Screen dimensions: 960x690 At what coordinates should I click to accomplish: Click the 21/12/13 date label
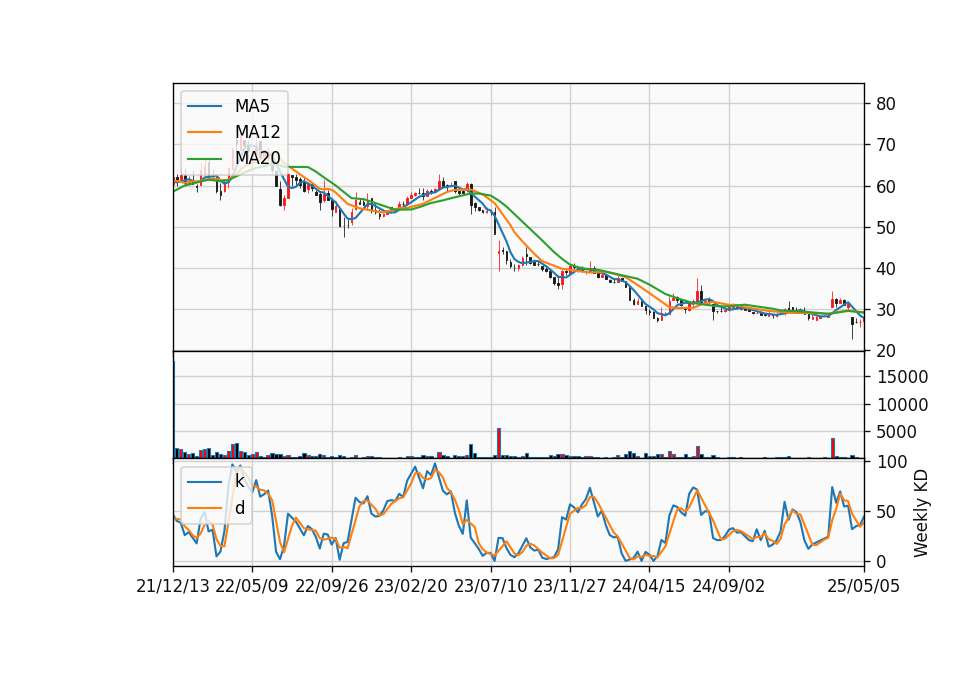pyautogui.click(x=173, y=586)
